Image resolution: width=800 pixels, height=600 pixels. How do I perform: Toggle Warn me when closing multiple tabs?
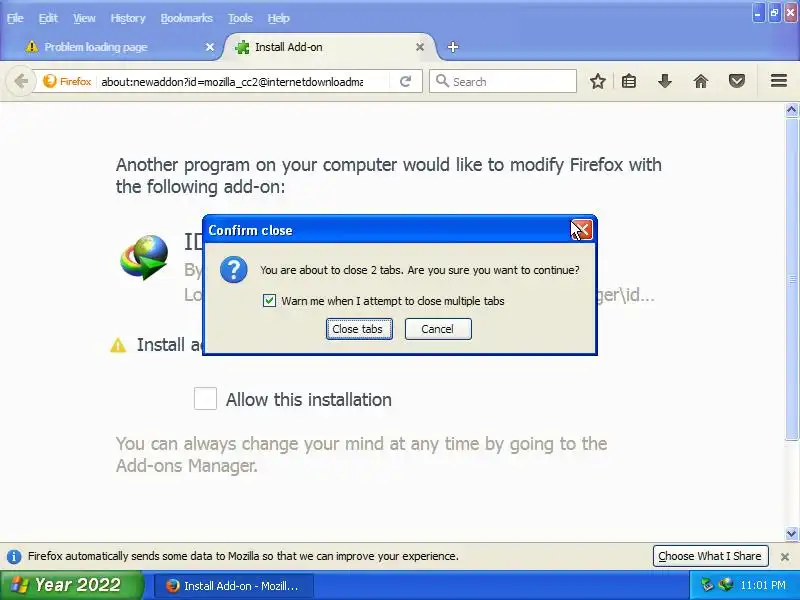(269, 301)
